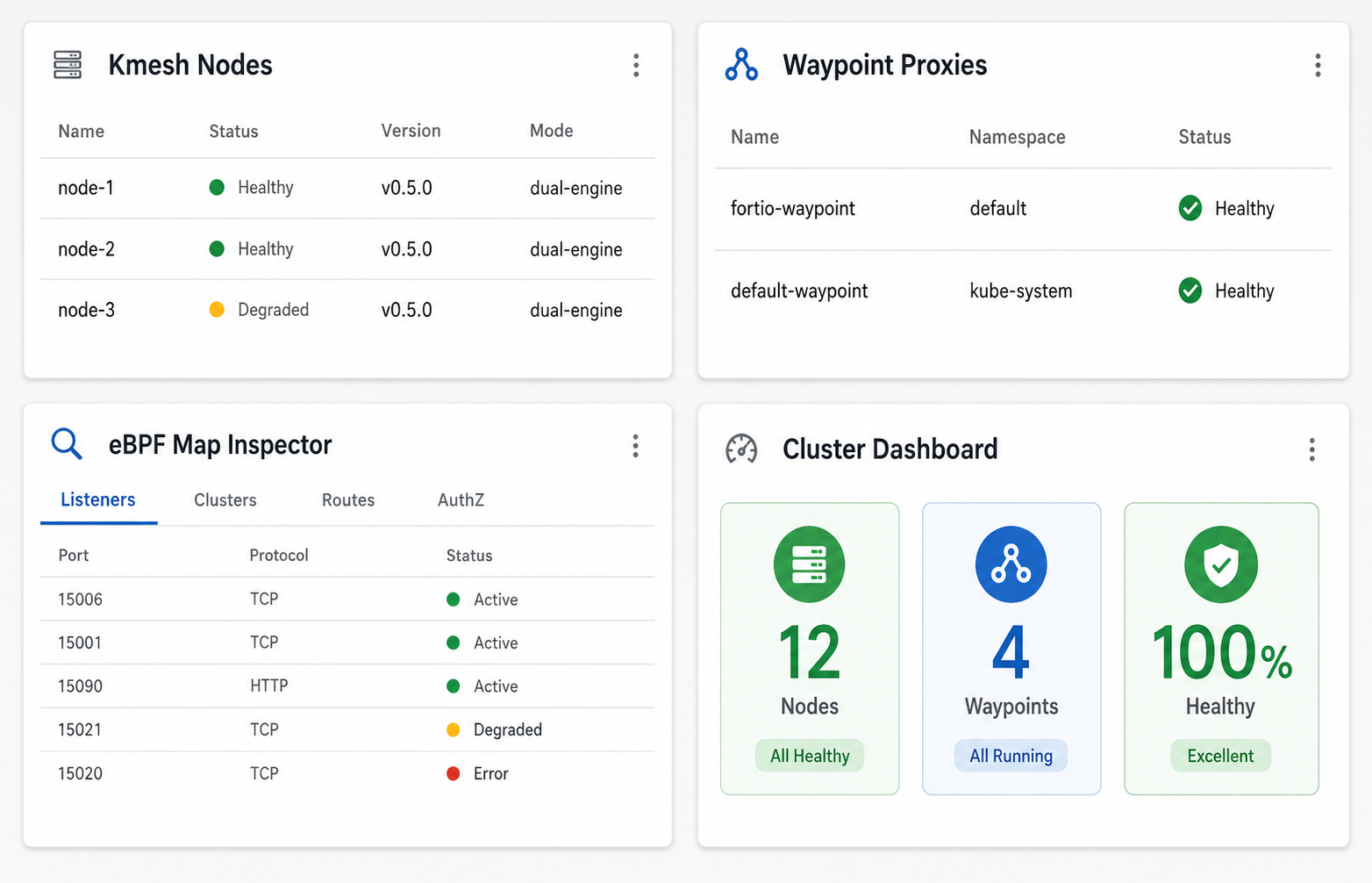
Task: Open the Kmesh Nodes three-dot menu
Action: tap(636, 65)
